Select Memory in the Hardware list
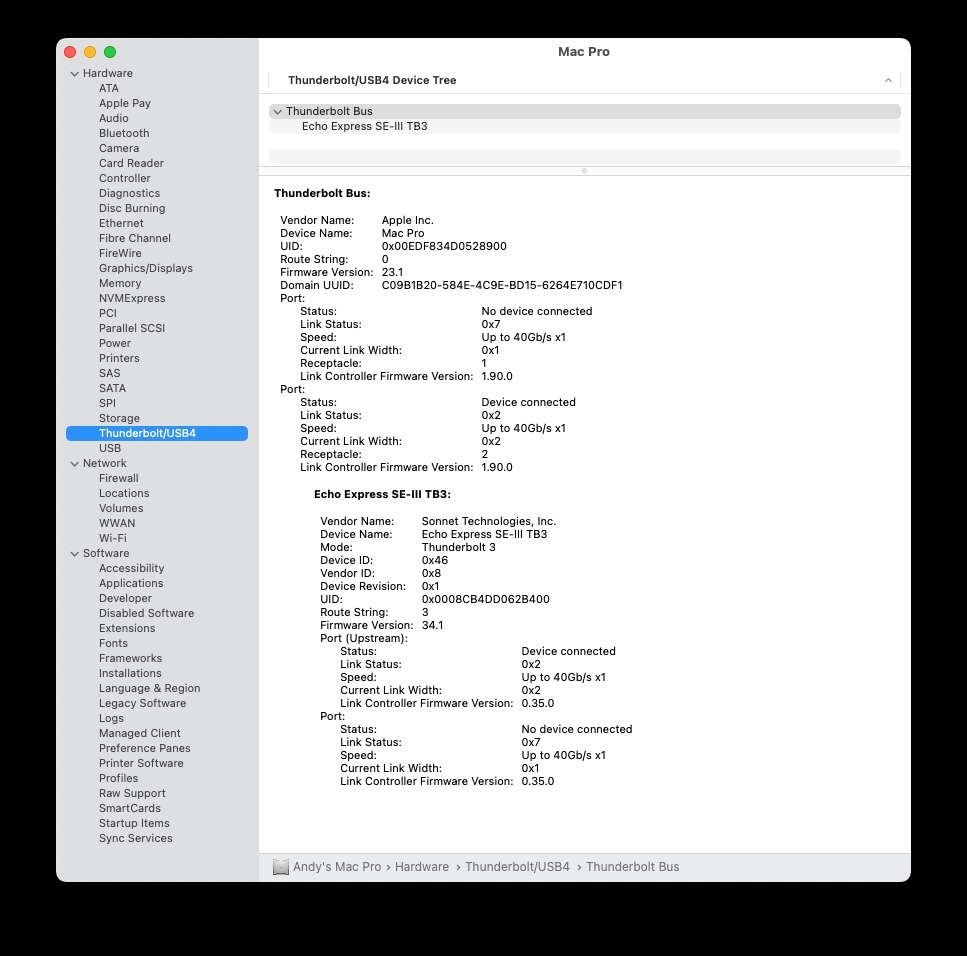The image size is (967, 956). 120,283
